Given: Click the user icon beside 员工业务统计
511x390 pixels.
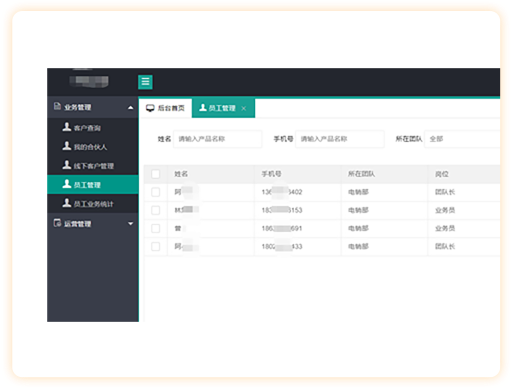Looking at the screenshot, I should click(x=67, y=203).
